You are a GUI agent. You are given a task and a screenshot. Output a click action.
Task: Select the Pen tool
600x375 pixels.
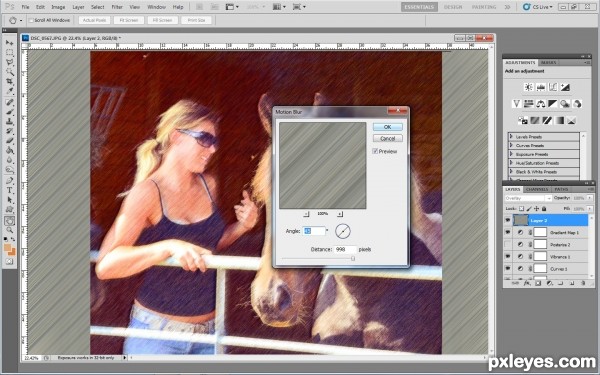pyautogui.click(x=9, y=181)
